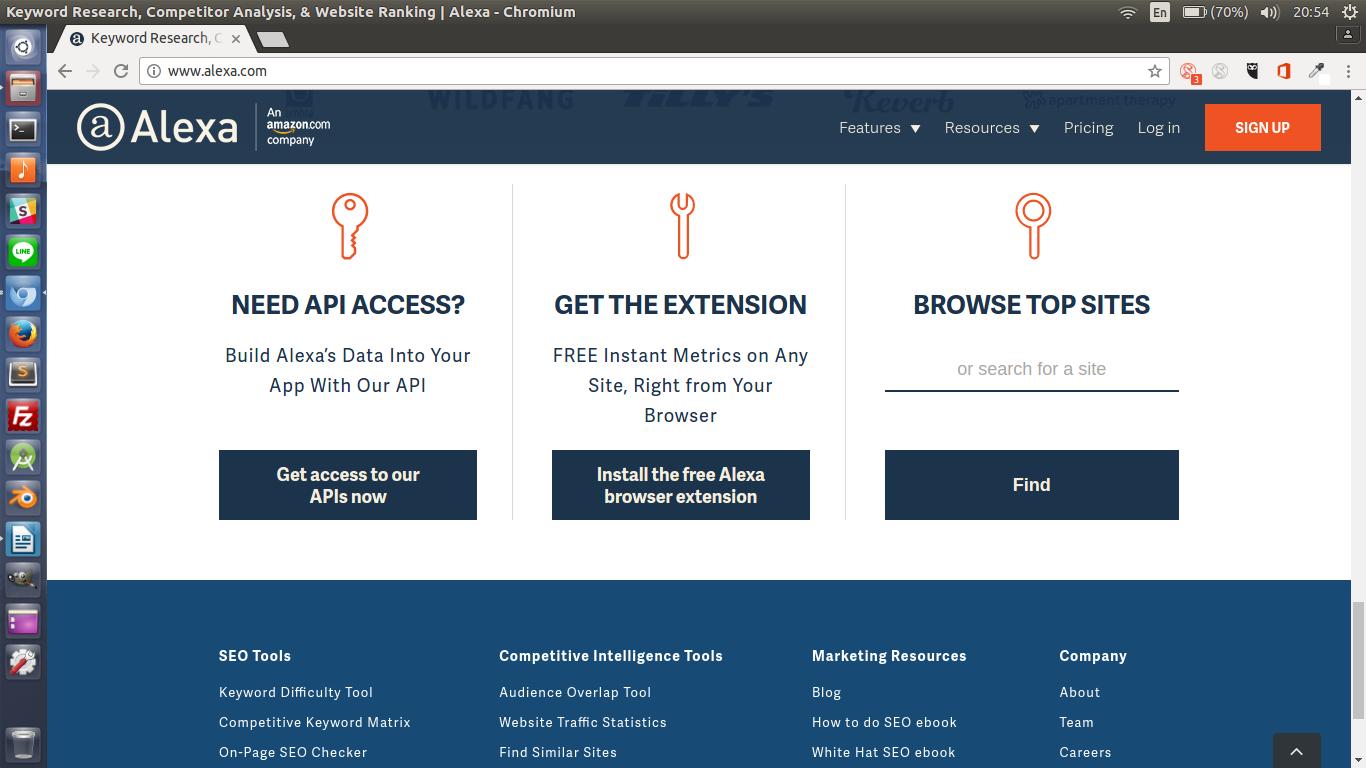Image resolution: width=1366 pixels, height=768 pixels.
Task: Activate the eyedropper color picker extension
Action: 1317,71
